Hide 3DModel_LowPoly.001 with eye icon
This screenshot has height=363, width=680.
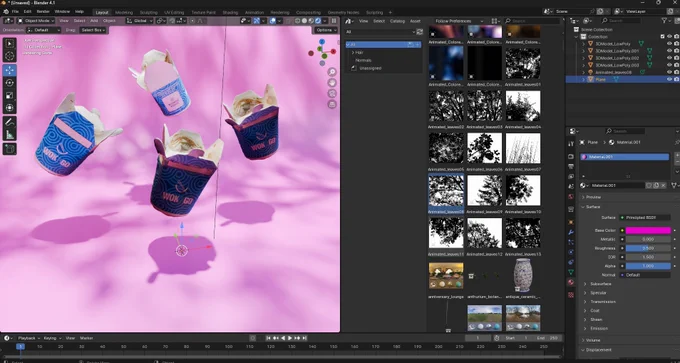pos(669,51)
